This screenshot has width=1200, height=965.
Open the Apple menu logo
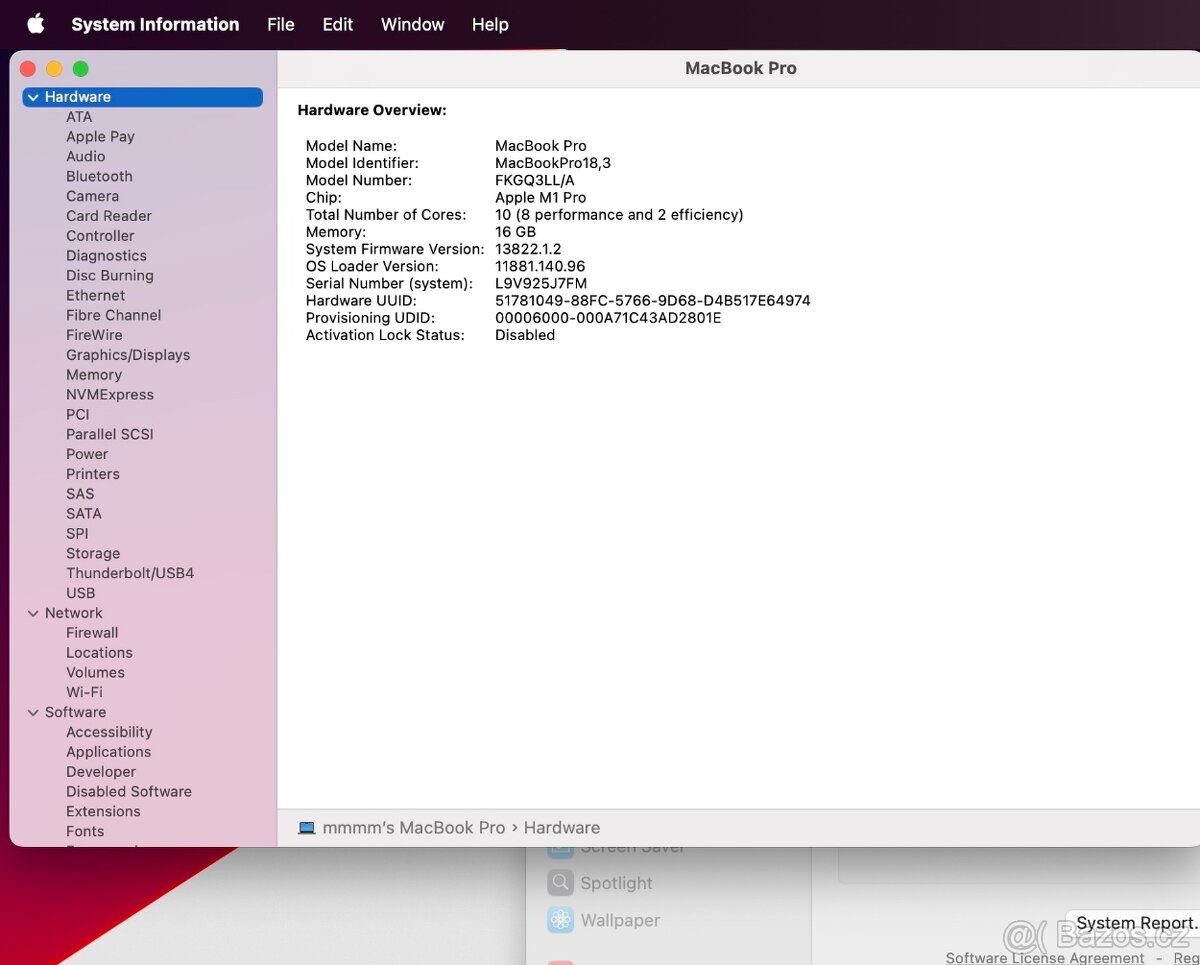[36, 24]
